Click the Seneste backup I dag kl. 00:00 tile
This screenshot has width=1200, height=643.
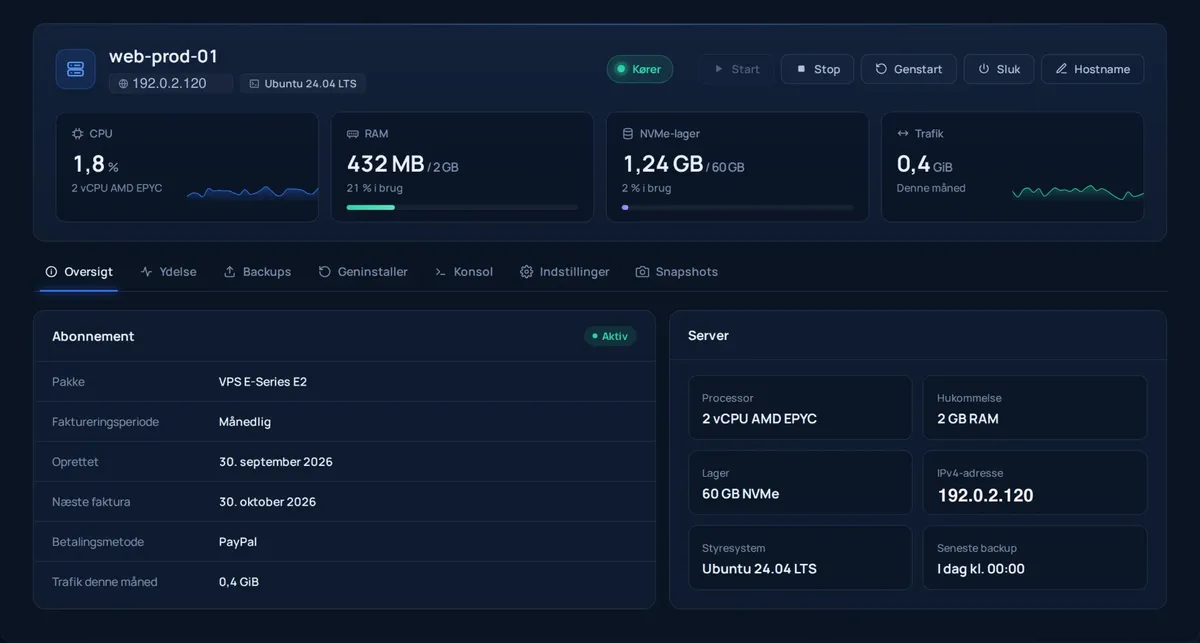(1035, 558)
